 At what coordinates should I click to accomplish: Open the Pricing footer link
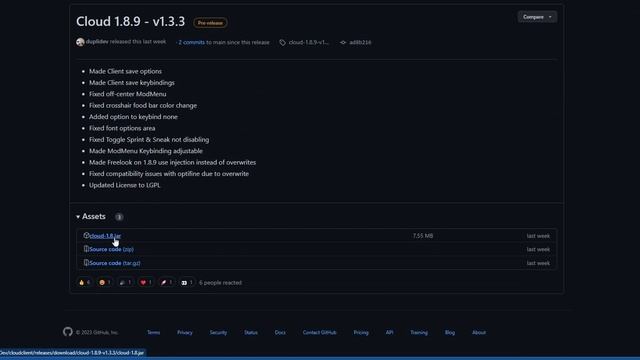point(361,333)
